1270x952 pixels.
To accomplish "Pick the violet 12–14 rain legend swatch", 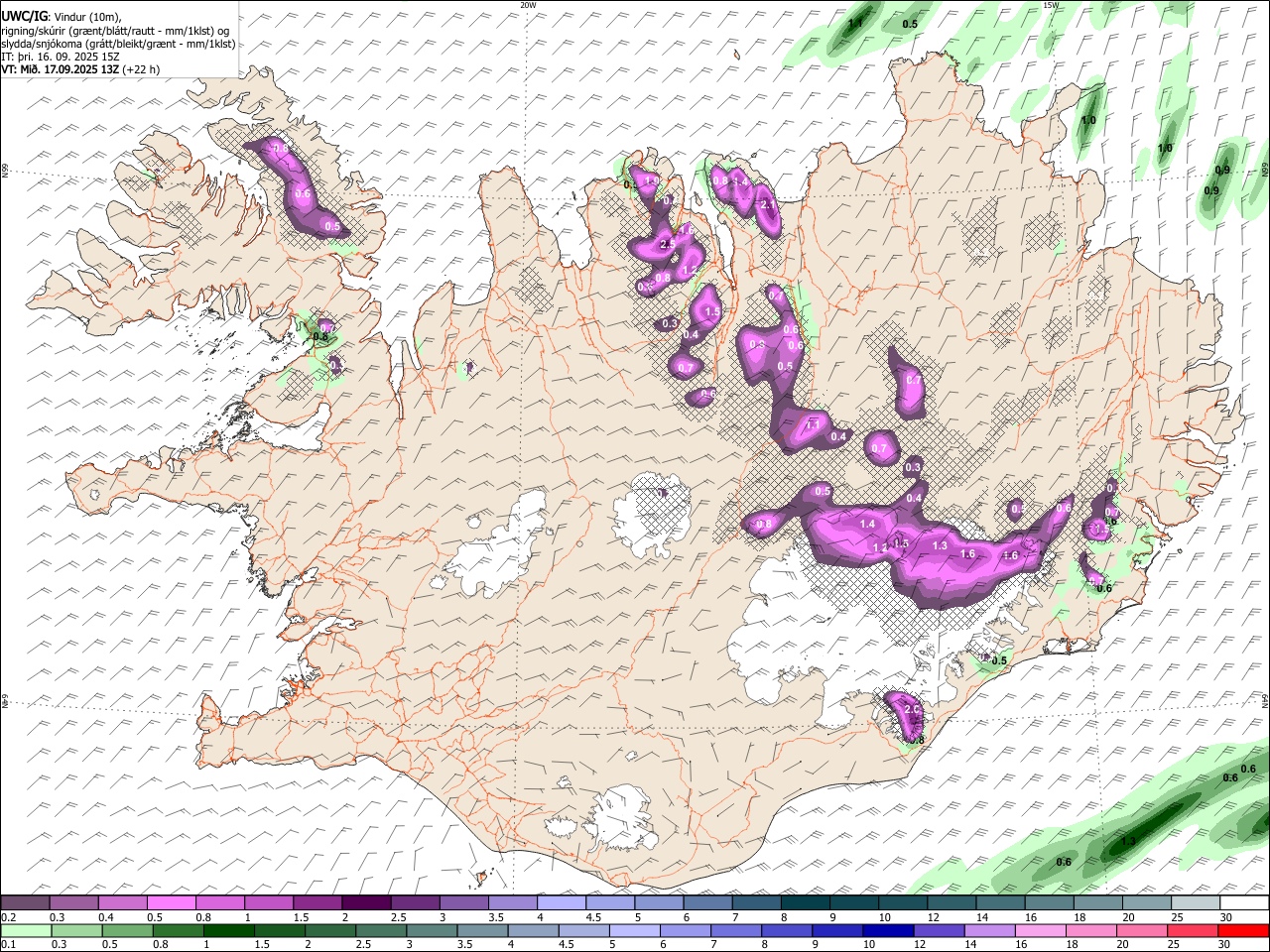I will [x=939, y=930].
